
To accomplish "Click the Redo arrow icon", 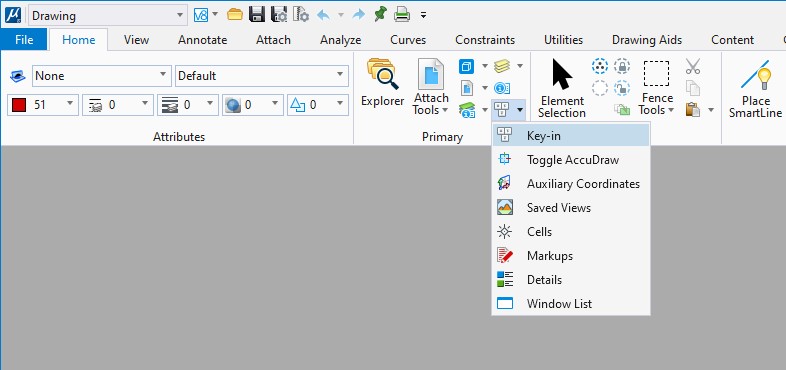I will [x=358, y=15].
